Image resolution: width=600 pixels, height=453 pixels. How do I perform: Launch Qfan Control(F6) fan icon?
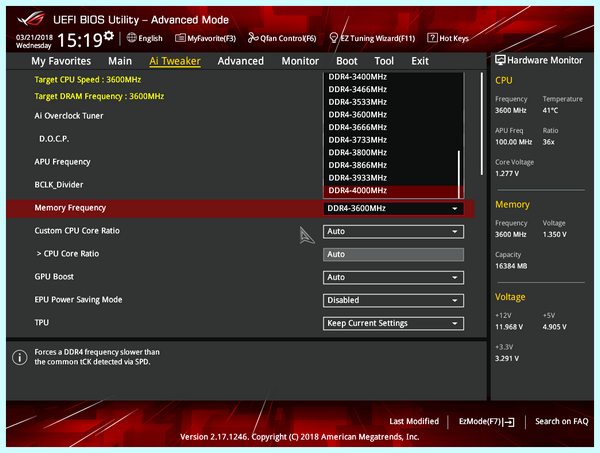[x=253, y=37]
